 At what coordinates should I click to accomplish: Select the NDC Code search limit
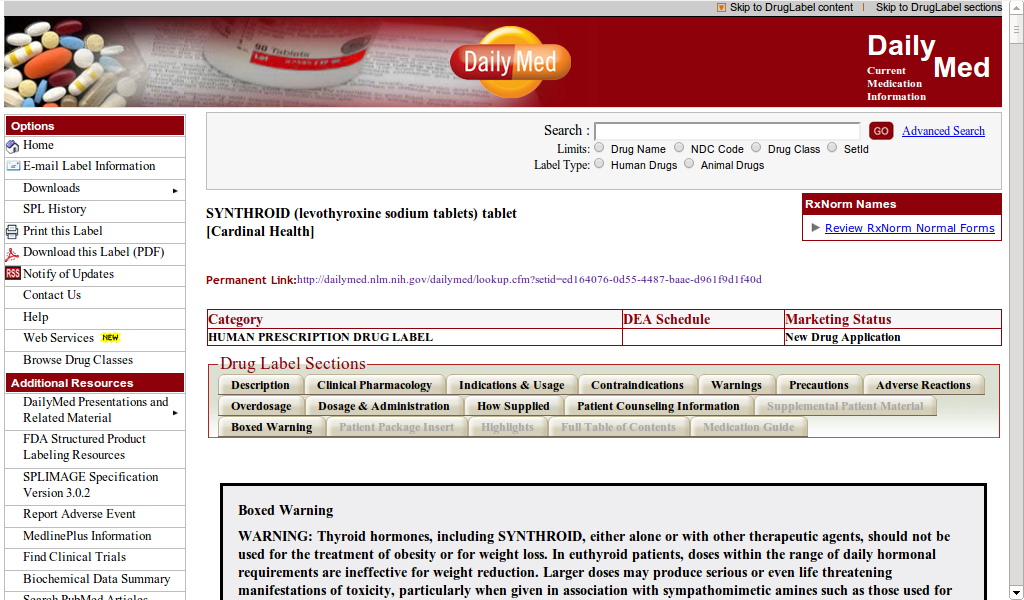click(x=679, y=148)
